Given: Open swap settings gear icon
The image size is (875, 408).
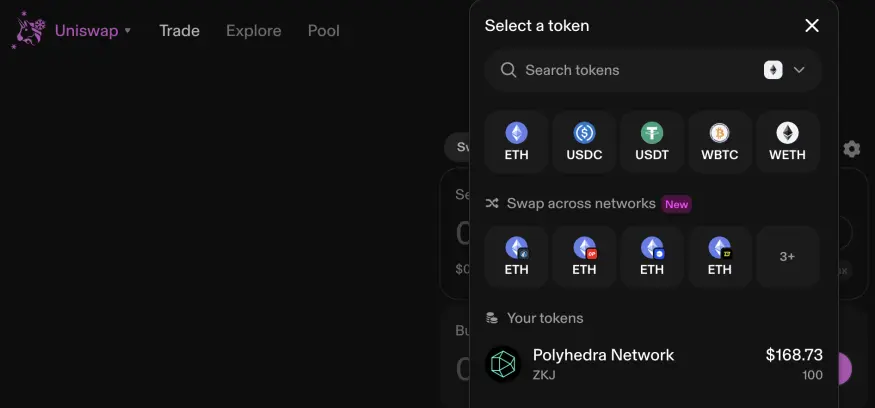Looking at the screenshot, I should 852,149.
